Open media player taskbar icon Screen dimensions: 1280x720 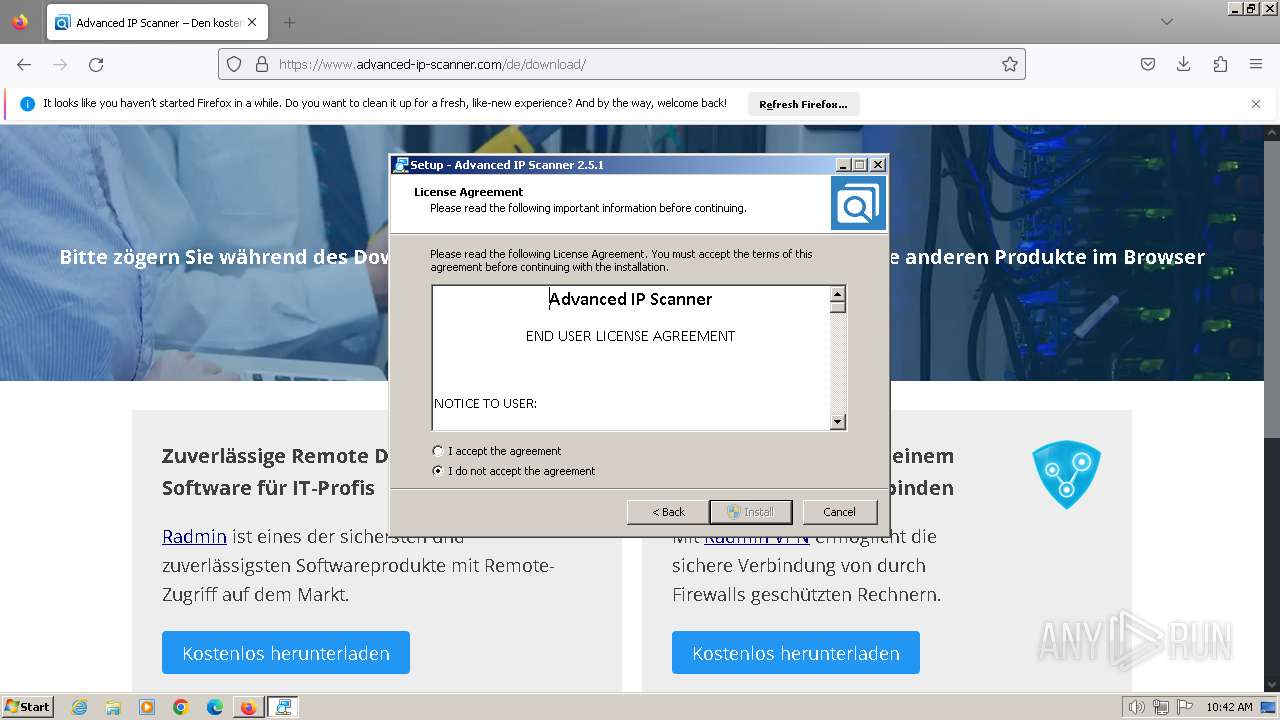point(147,707)
